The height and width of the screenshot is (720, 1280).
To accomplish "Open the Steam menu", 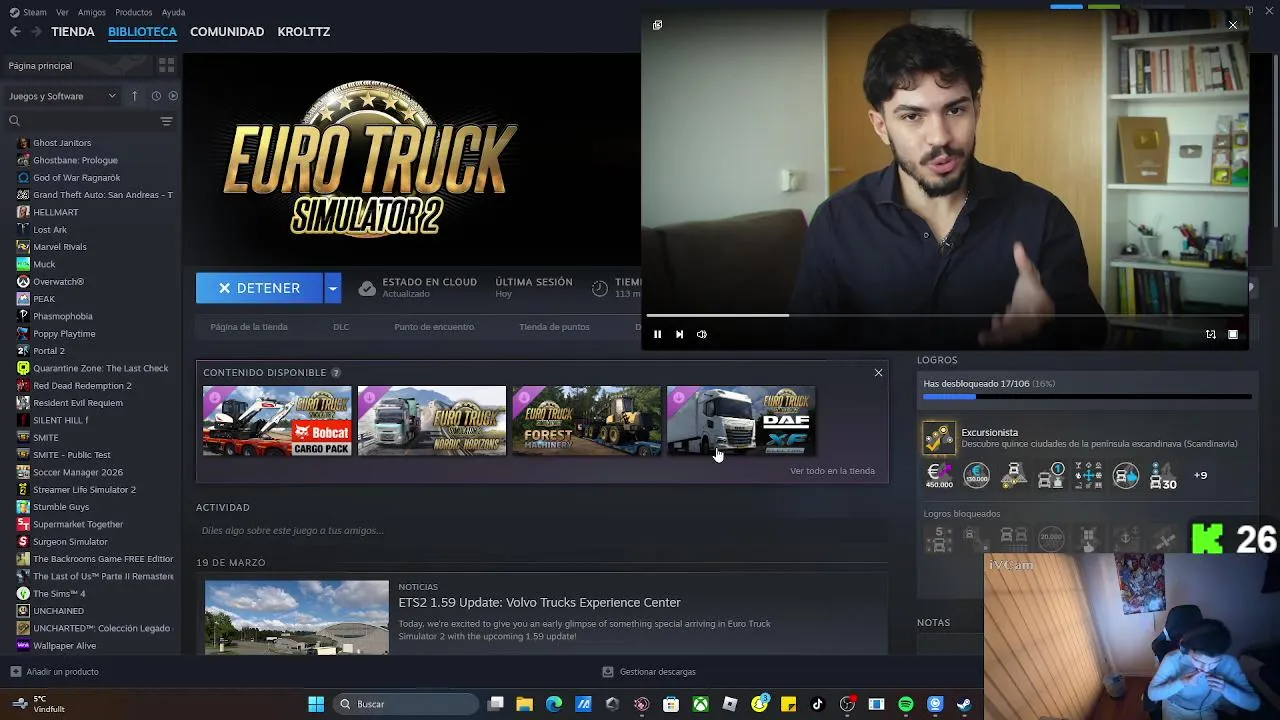I will (28, 12).
